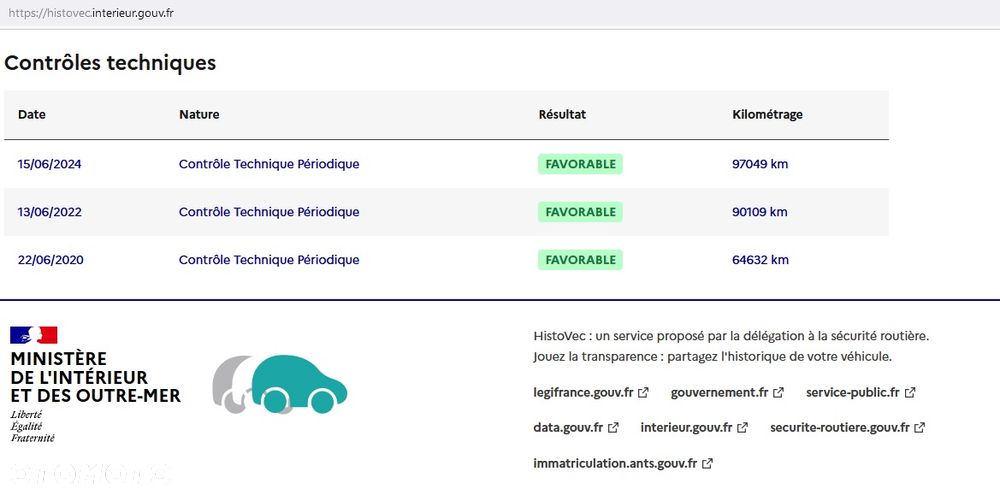This screenshot has height=494, width=1000.
Task: Click the Contrôles techniques heading
Action: coord(110,63)
